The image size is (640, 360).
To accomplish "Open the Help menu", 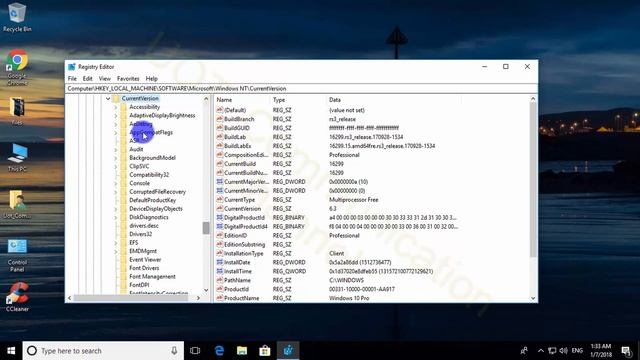I will pos(151,78).
